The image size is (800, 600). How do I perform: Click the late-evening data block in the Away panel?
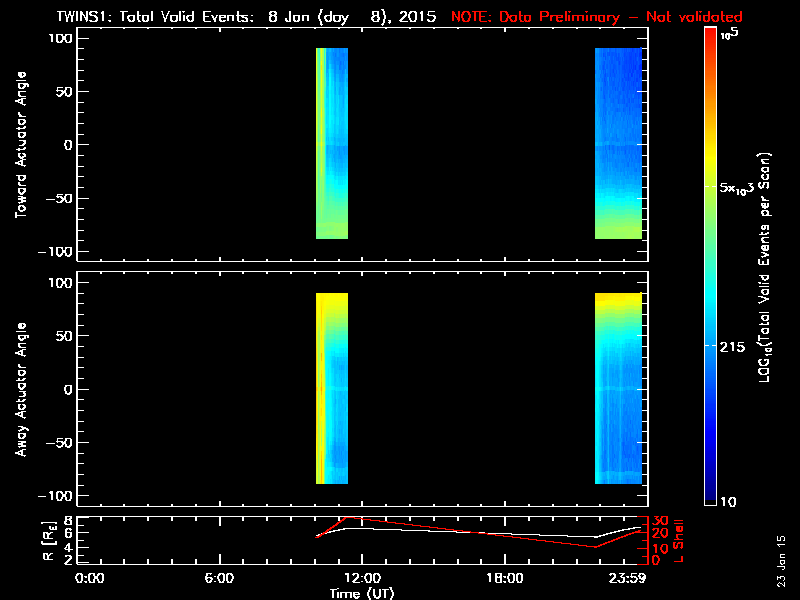click(x=618, y=388)
